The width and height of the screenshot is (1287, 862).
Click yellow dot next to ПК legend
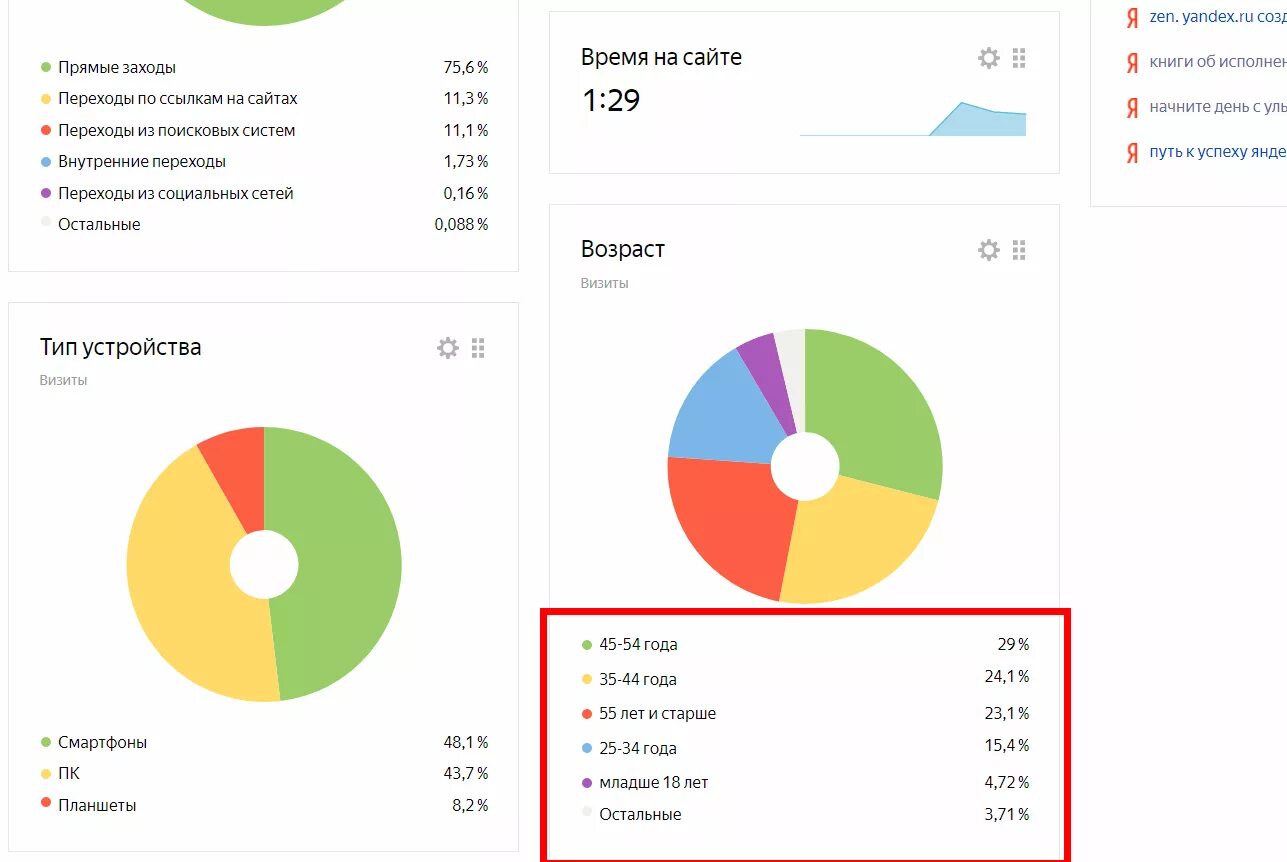[x=45, y=773]
